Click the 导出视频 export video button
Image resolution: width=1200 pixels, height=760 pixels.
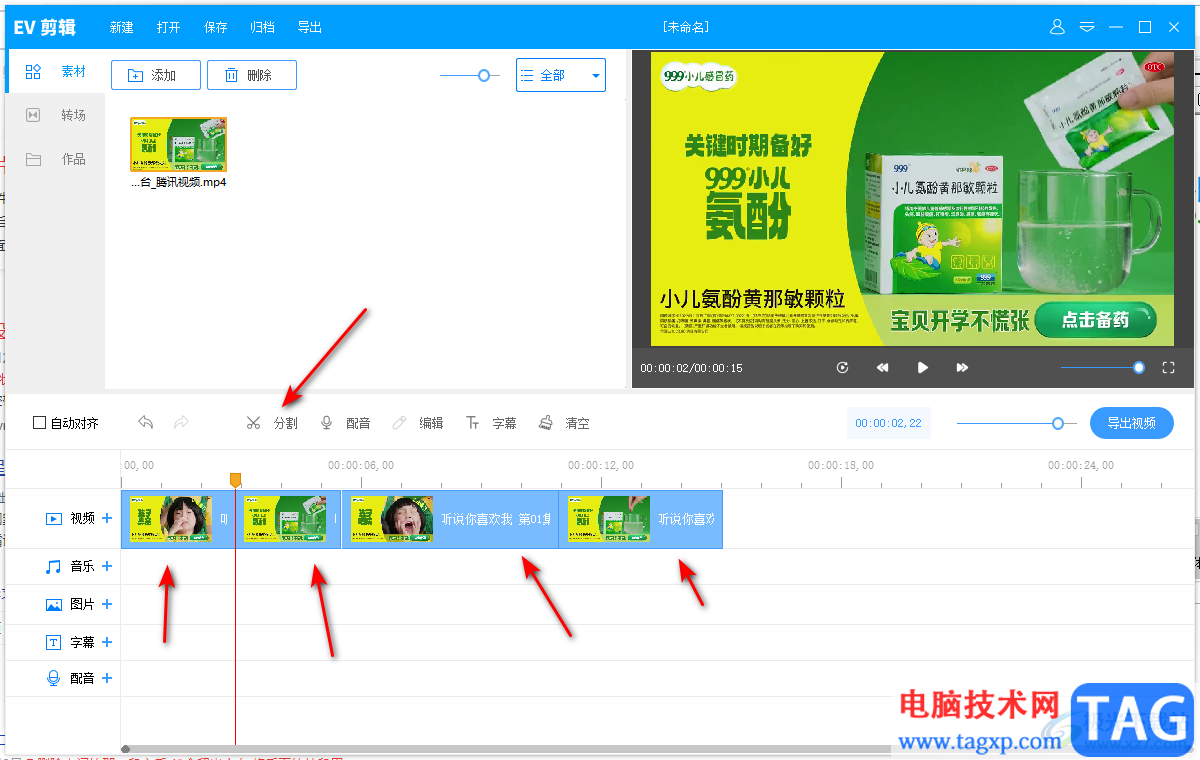(1132, 423)
